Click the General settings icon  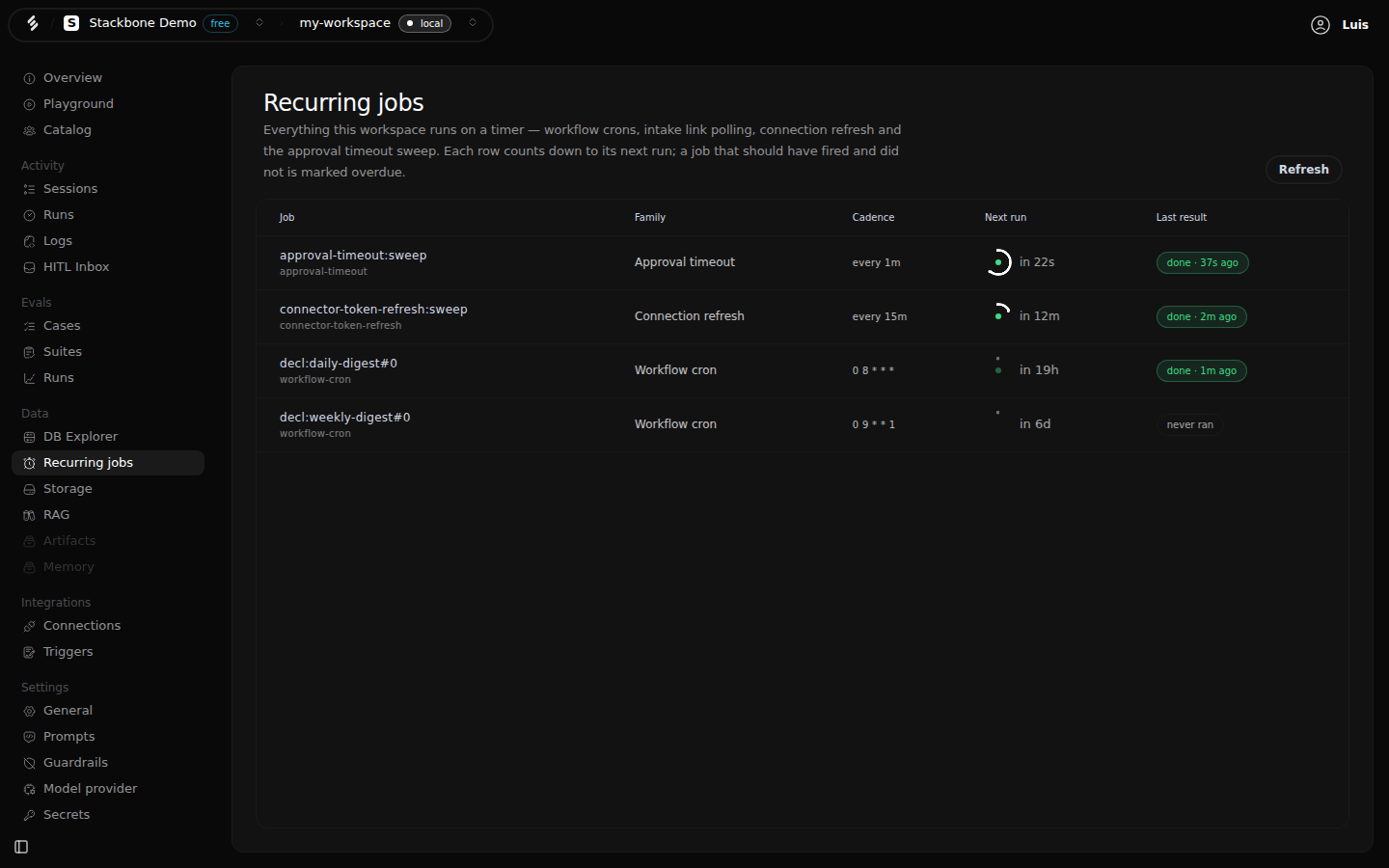(29, 711)
